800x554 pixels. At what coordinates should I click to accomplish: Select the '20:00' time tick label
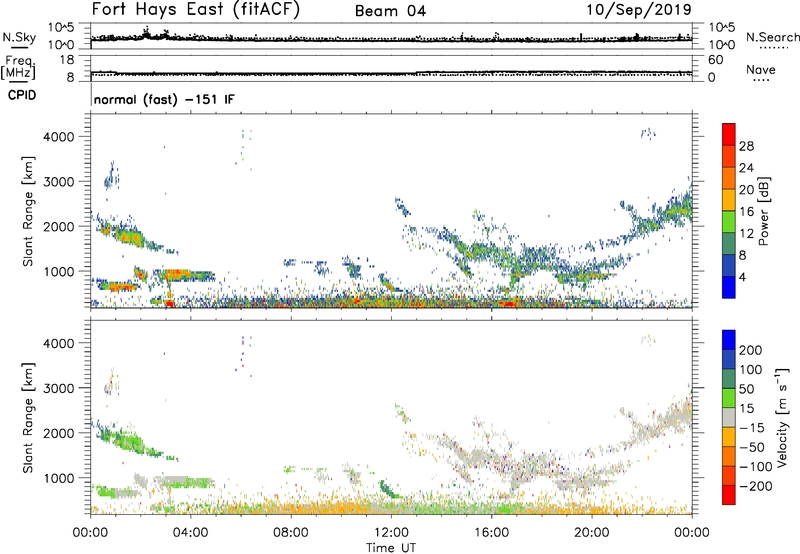point(591,533)
